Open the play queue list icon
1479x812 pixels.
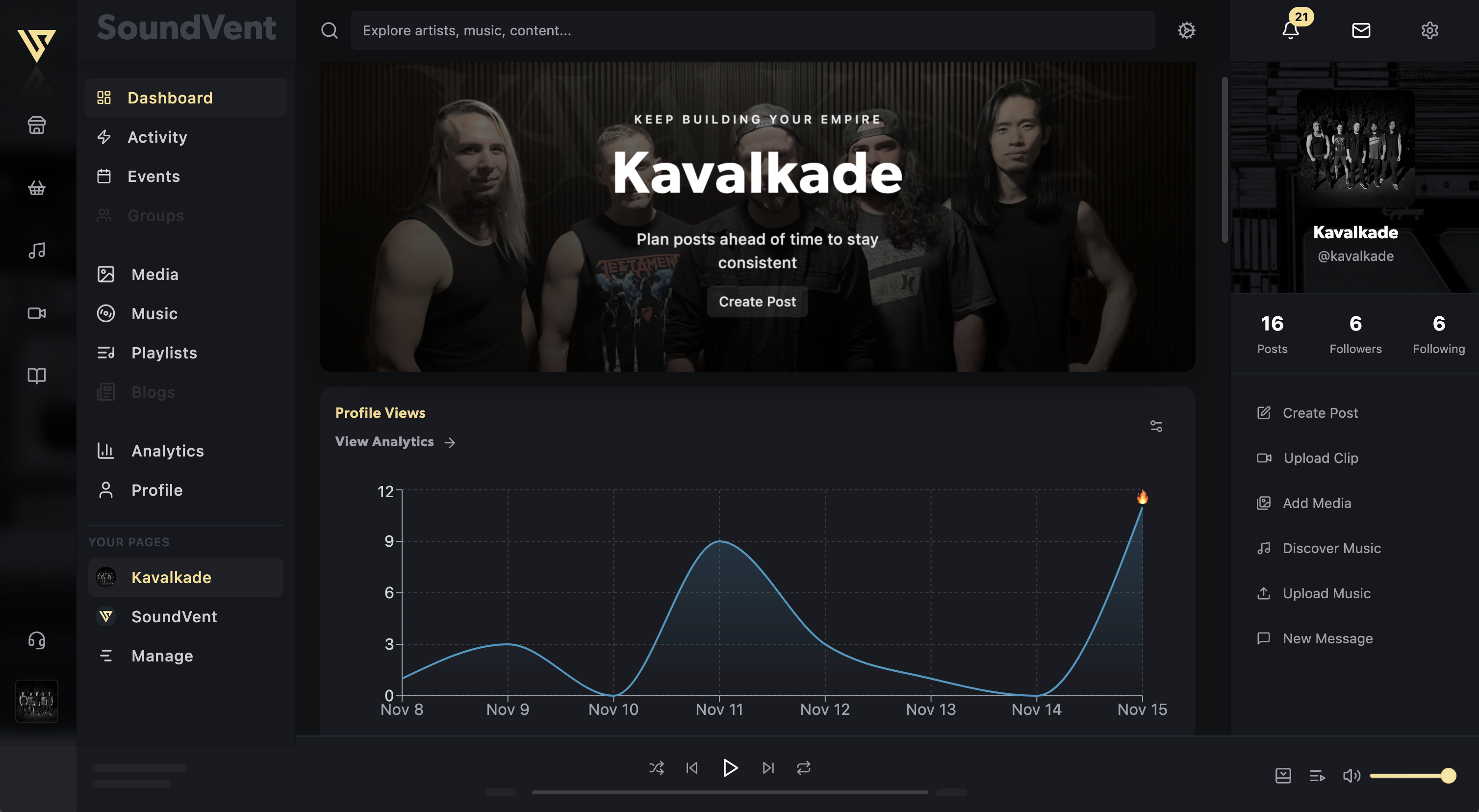1317,776
